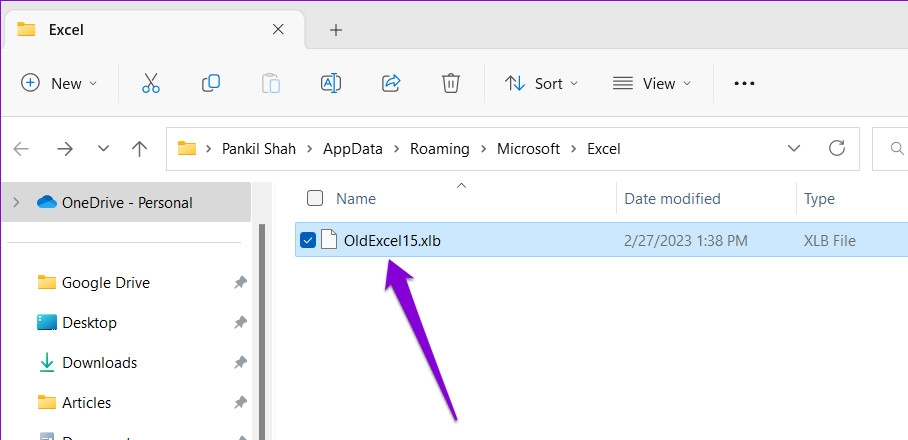
Task: Open the New item menu
Action: (58, 83)
